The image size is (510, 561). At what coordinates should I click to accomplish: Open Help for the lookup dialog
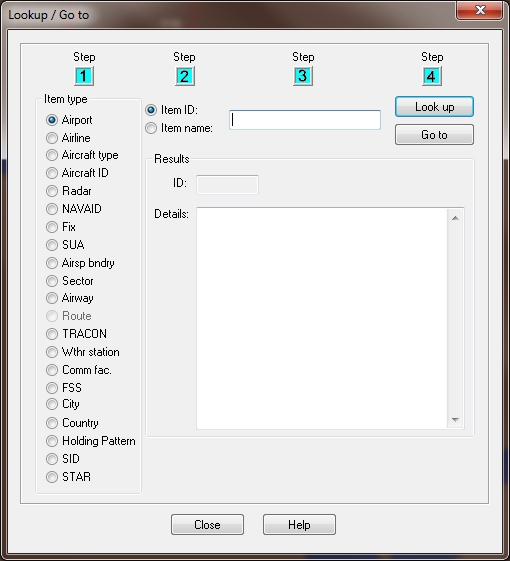coord(299,525)
